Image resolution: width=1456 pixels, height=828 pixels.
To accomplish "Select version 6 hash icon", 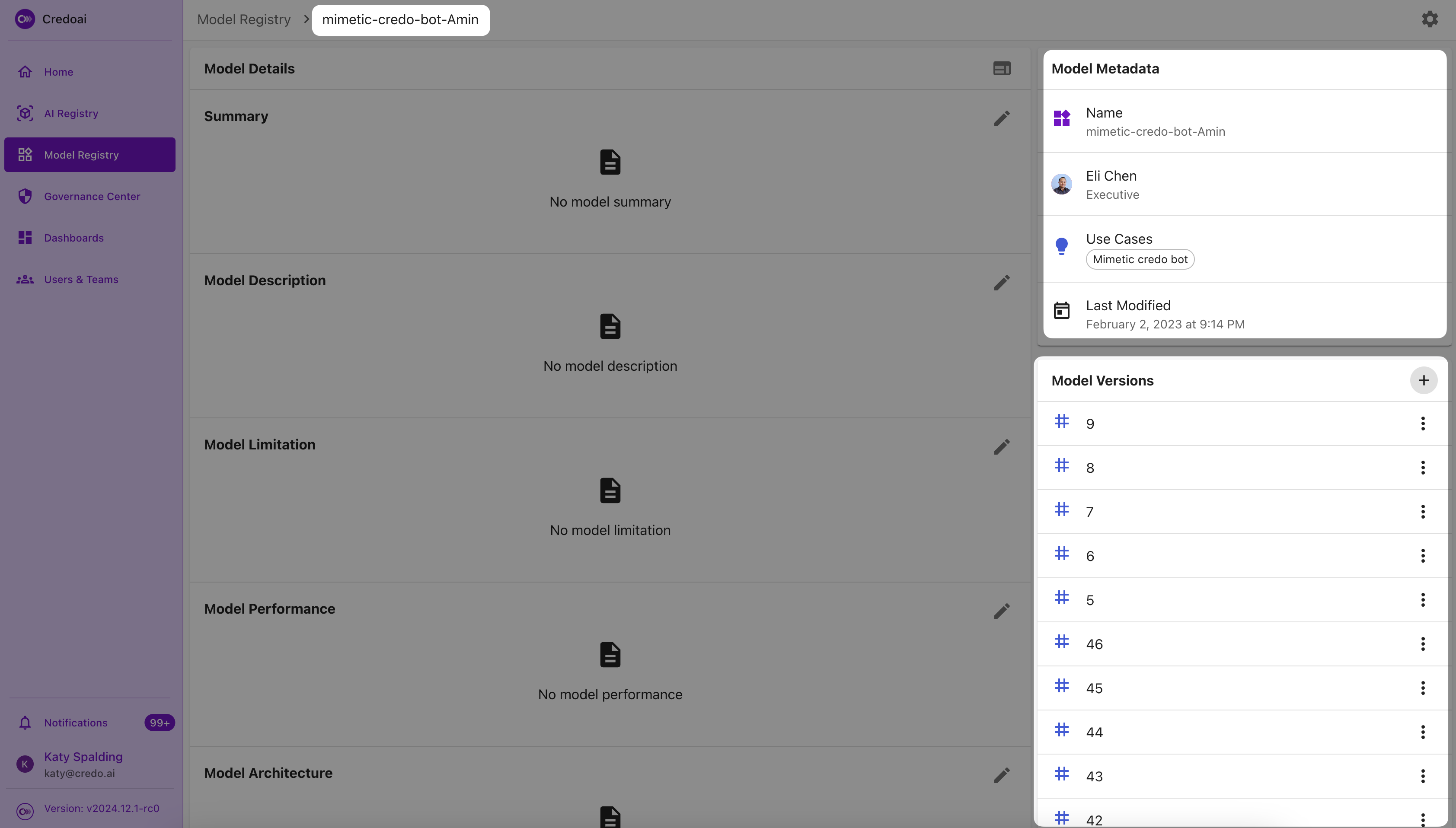I will [x=1061, y=554].
